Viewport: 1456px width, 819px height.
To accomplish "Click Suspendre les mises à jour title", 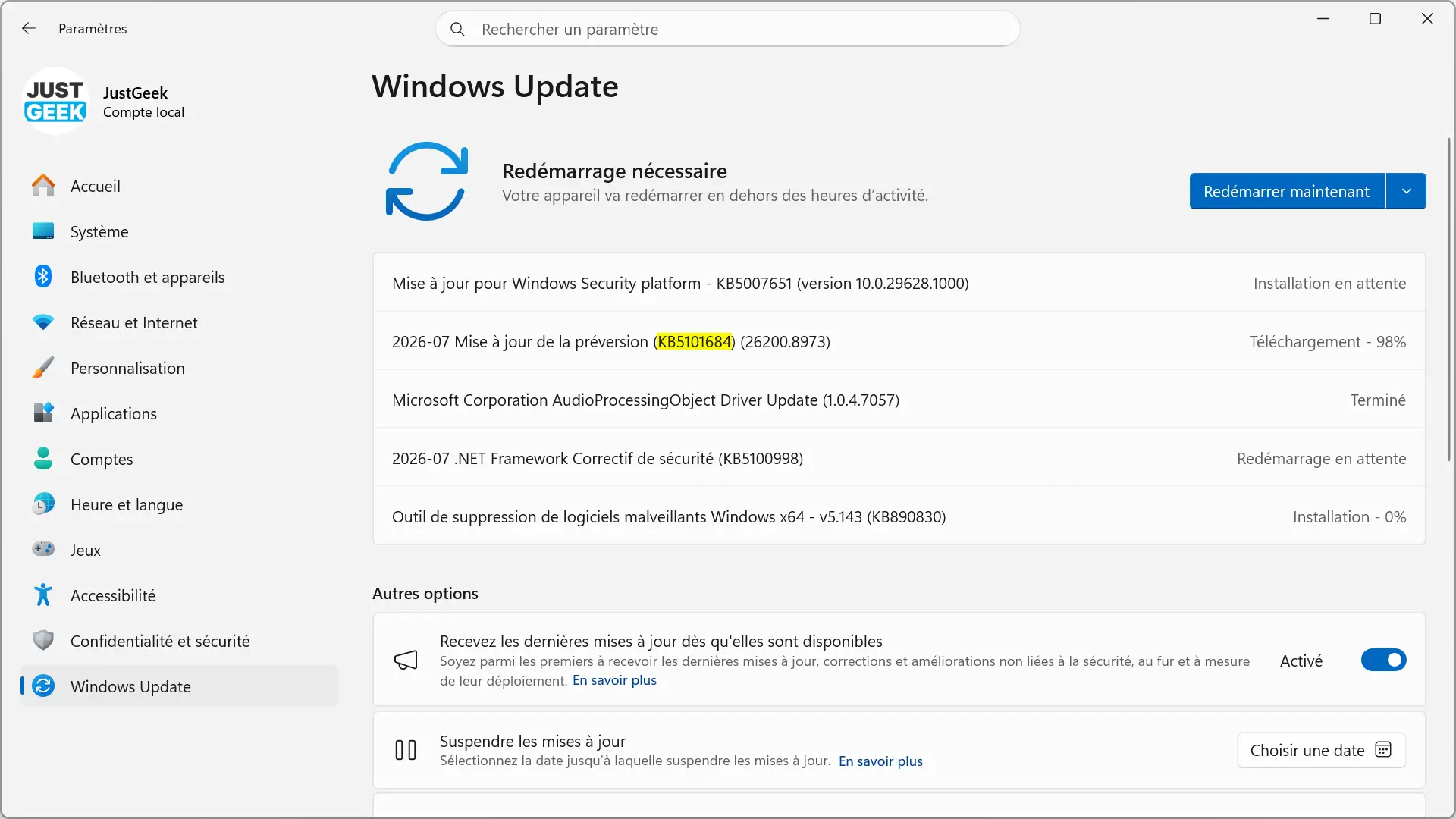I will pos(532,741).
